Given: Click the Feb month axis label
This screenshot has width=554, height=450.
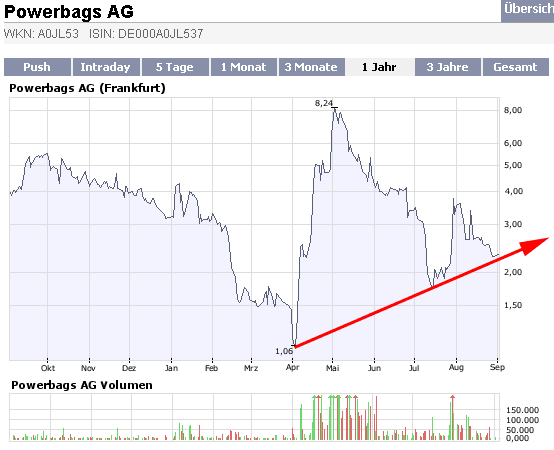Looking at the screenshot, I should point(211,368).
